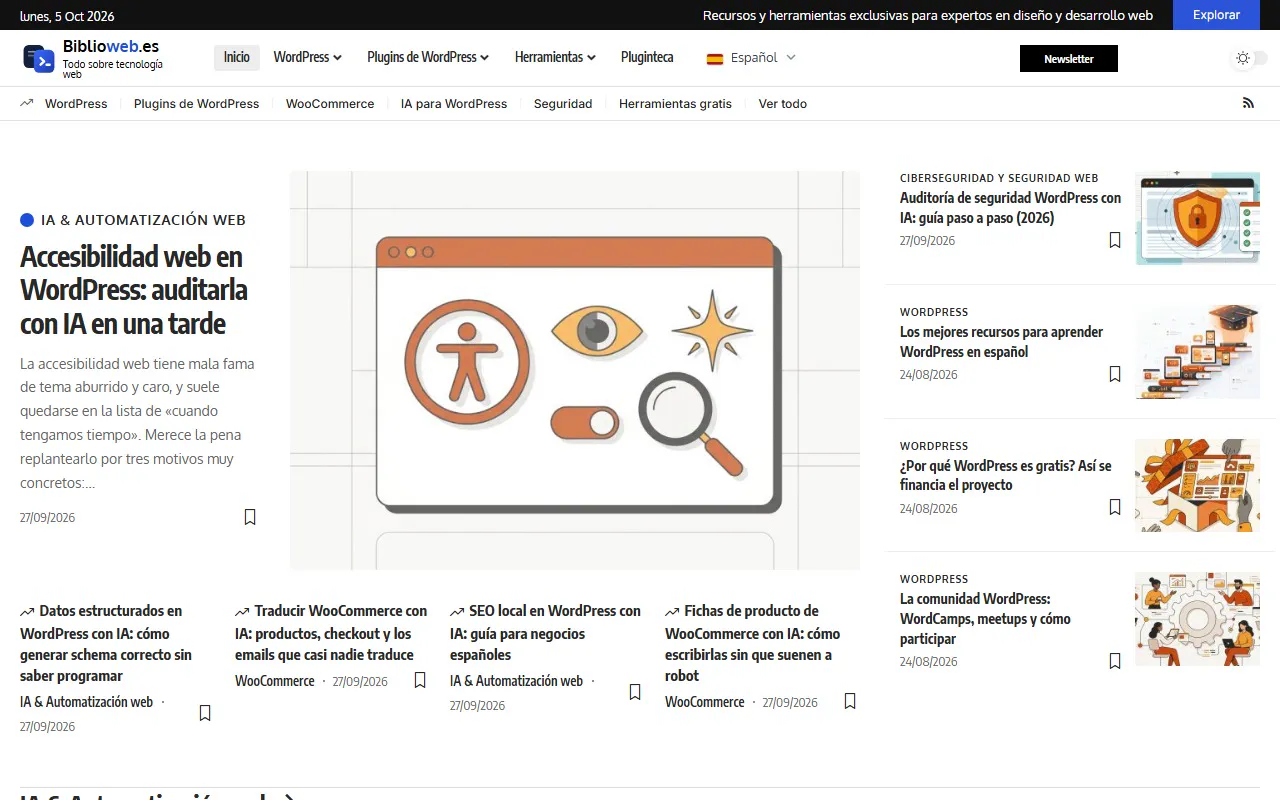Click date text lunes, 5 Oct 2026
The image size is (1280, 800).
pos(67,16)
